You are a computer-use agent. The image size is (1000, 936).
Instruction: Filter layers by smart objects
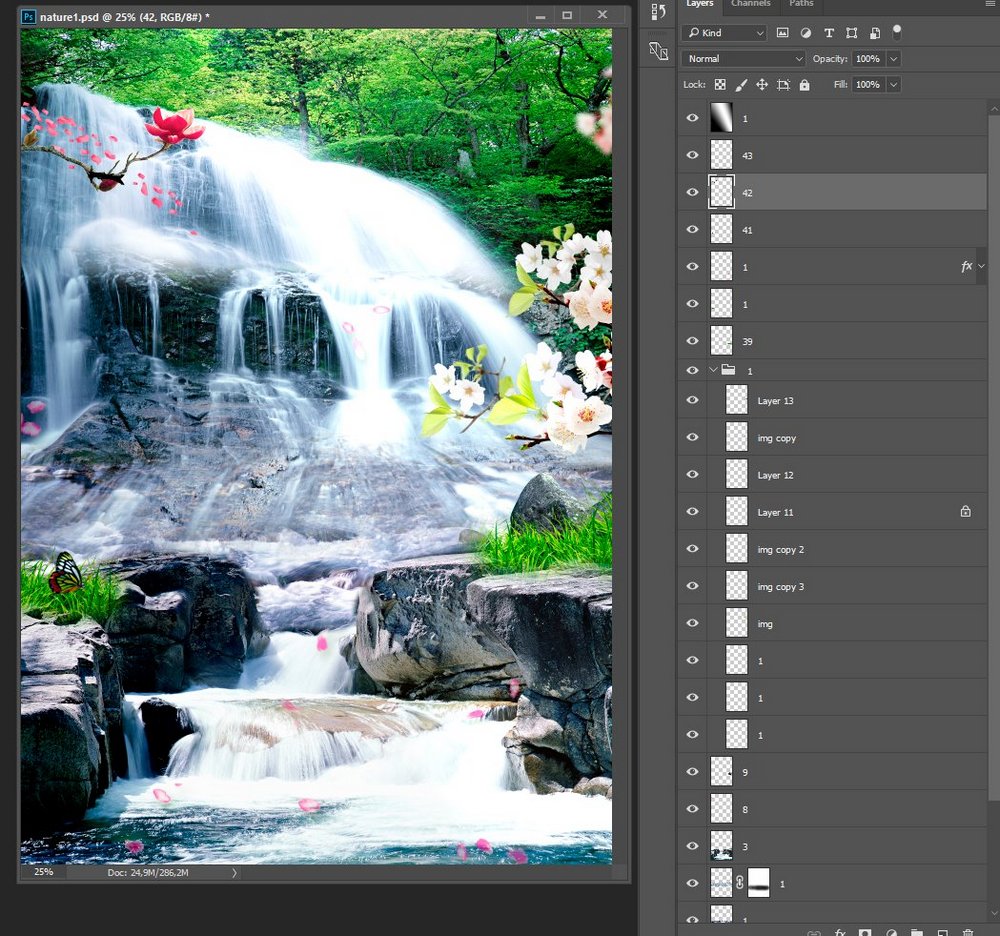[873, 32]
